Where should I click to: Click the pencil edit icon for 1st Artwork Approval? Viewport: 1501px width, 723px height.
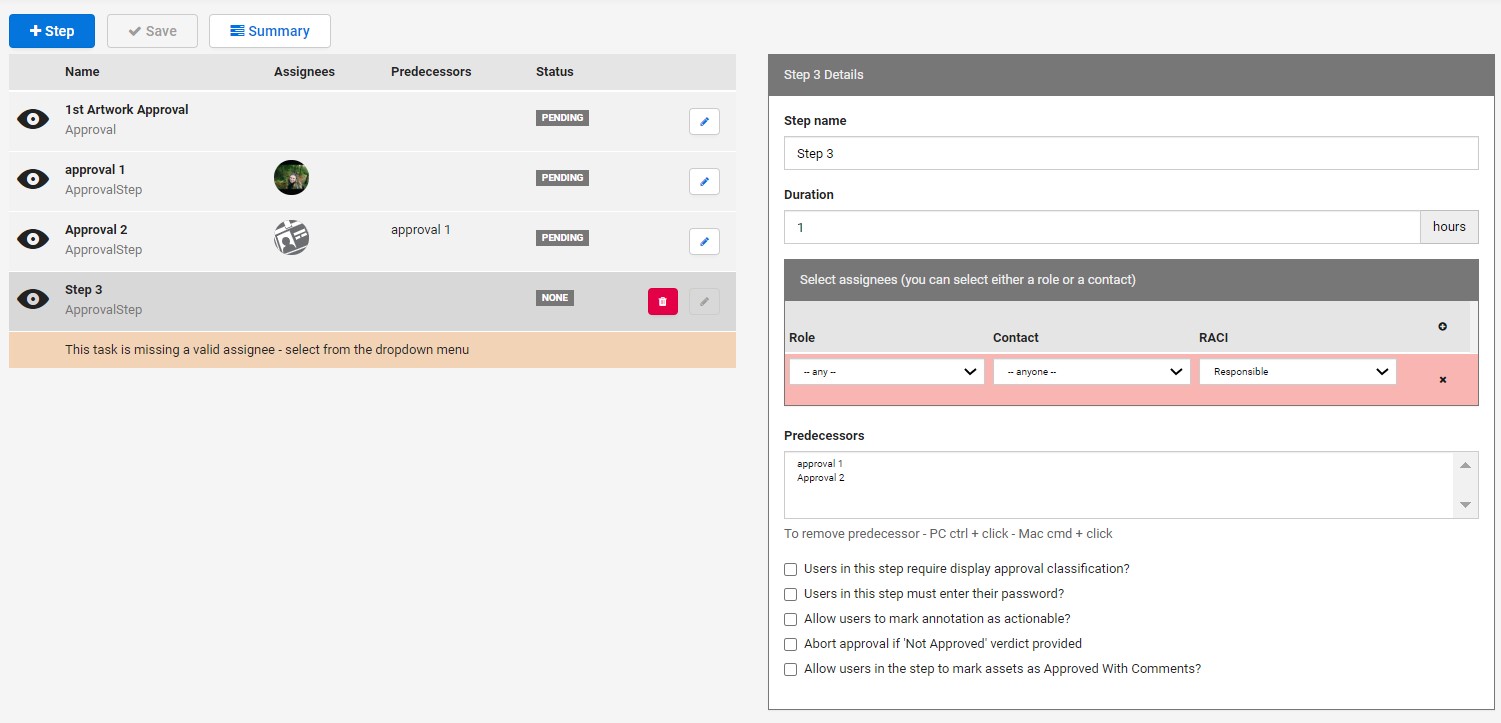pyautogui.click(x=704, y=121)
